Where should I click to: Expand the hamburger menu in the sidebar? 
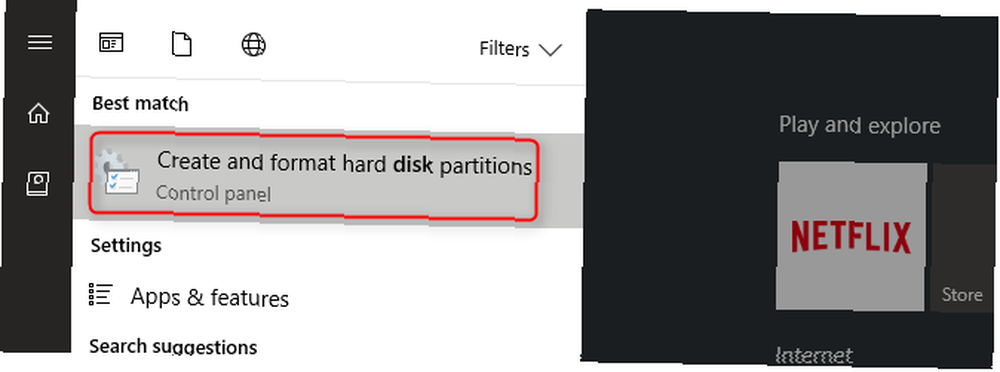tap(40, 42)
